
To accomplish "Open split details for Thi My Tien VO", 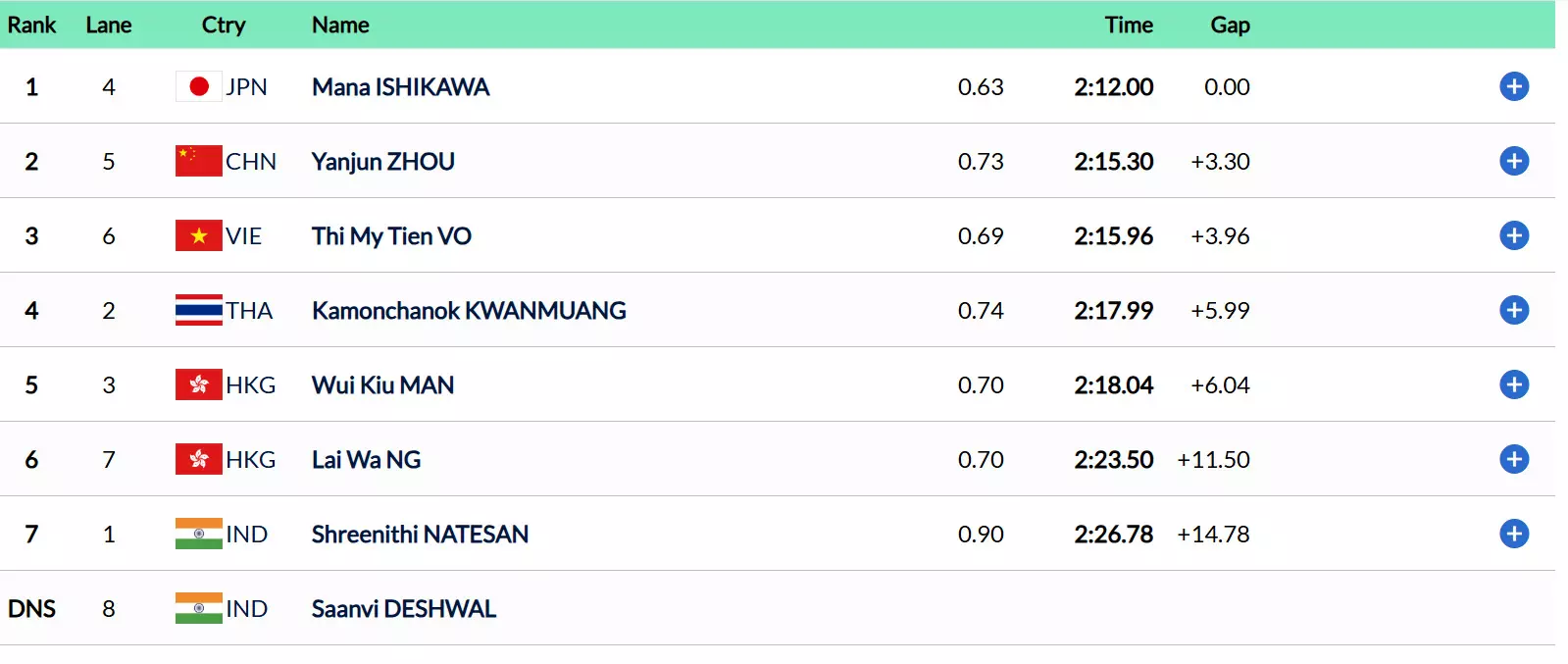I will tap(1513, 235).
